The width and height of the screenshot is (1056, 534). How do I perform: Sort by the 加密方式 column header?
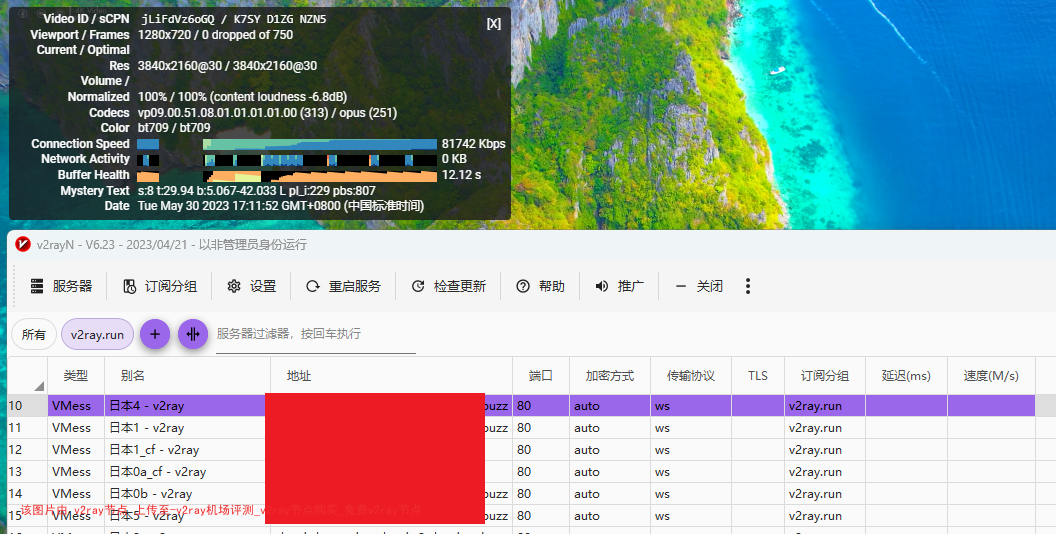pos(609,376)
